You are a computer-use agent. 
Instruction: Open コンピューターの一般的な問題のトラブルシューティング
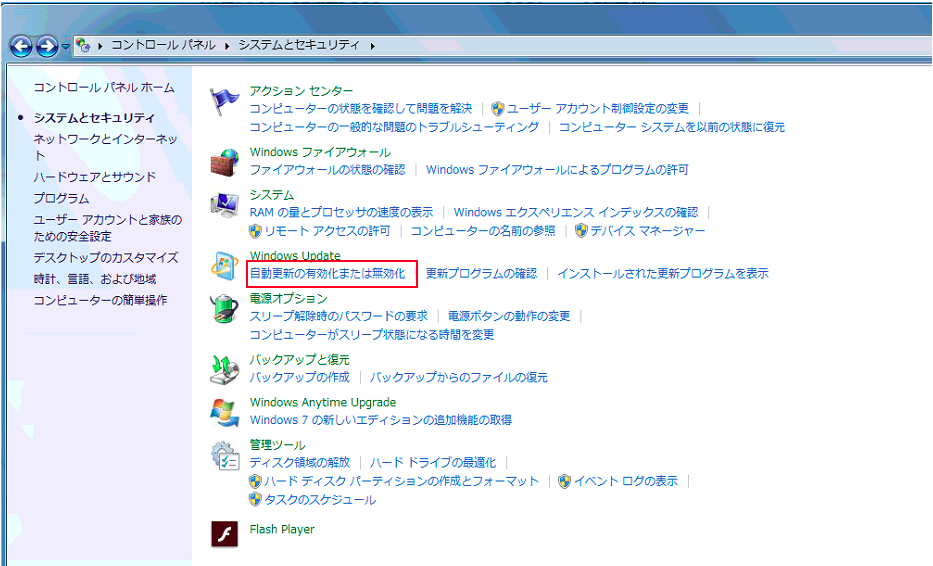(394, 127)
